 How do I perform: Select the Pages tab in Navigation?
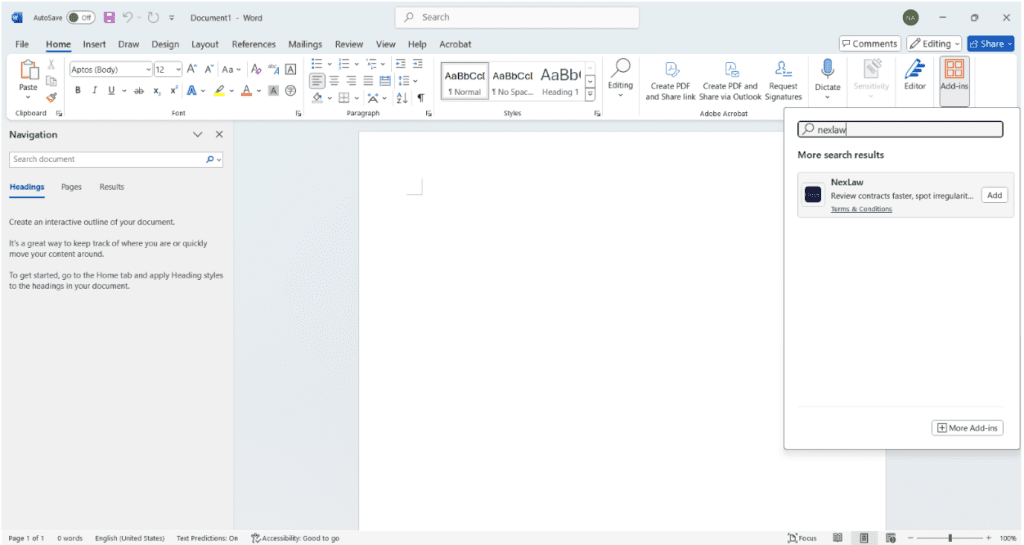tap(71, 187)
